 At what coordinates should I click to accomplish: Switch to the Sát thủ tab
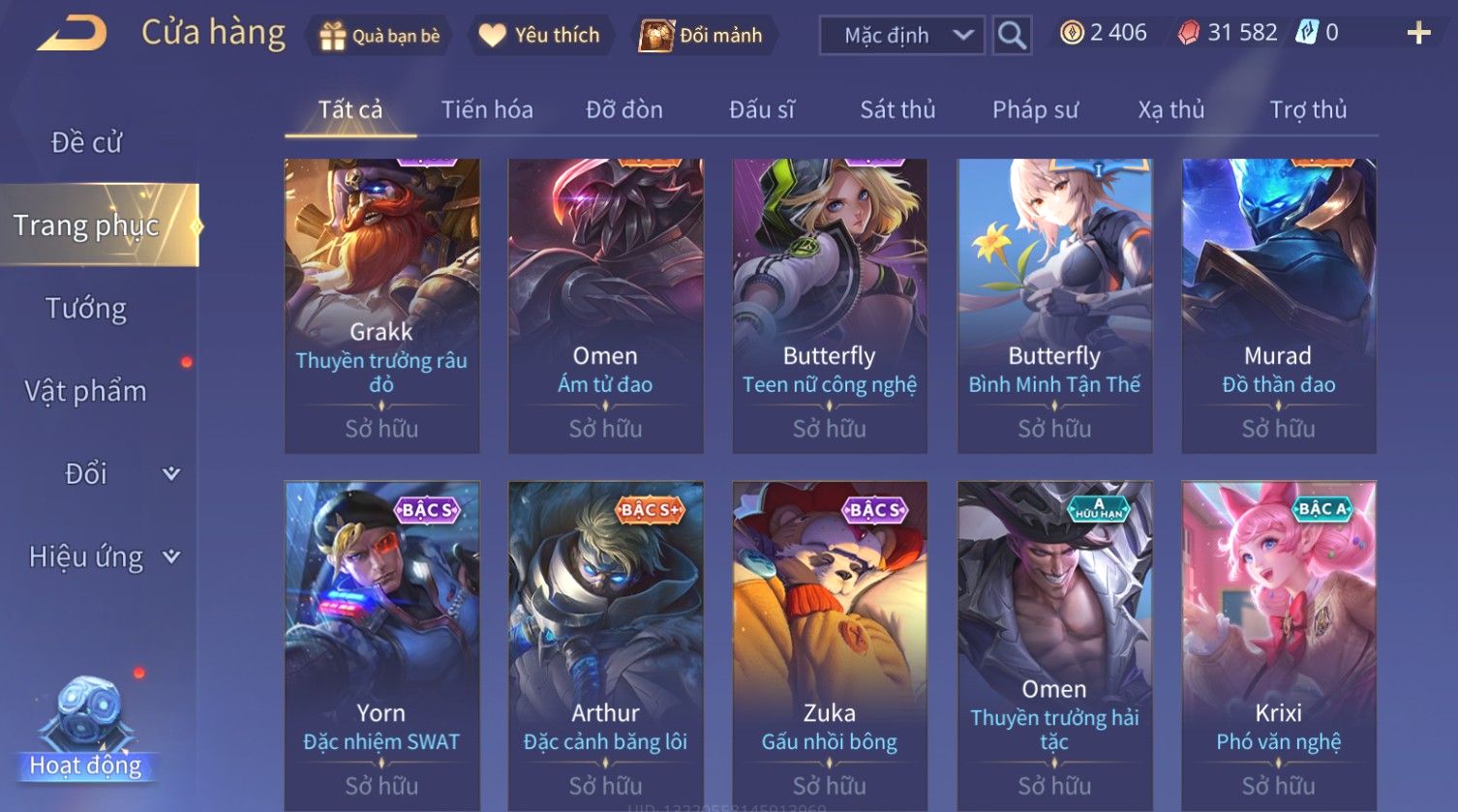click(x=897, y=109)
